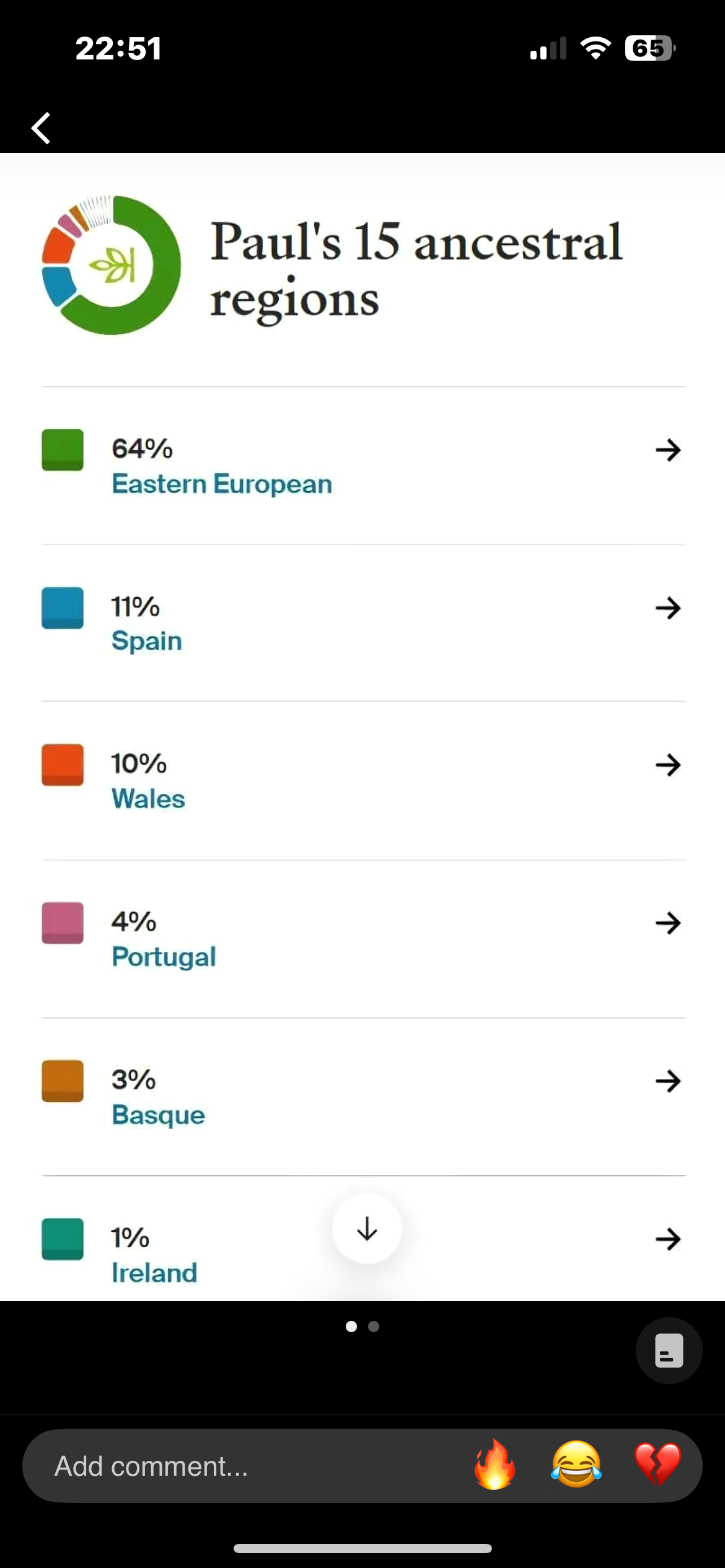
Task: Switch to the second page dot
Action: pyautogui.click(x=374, y=1326)
